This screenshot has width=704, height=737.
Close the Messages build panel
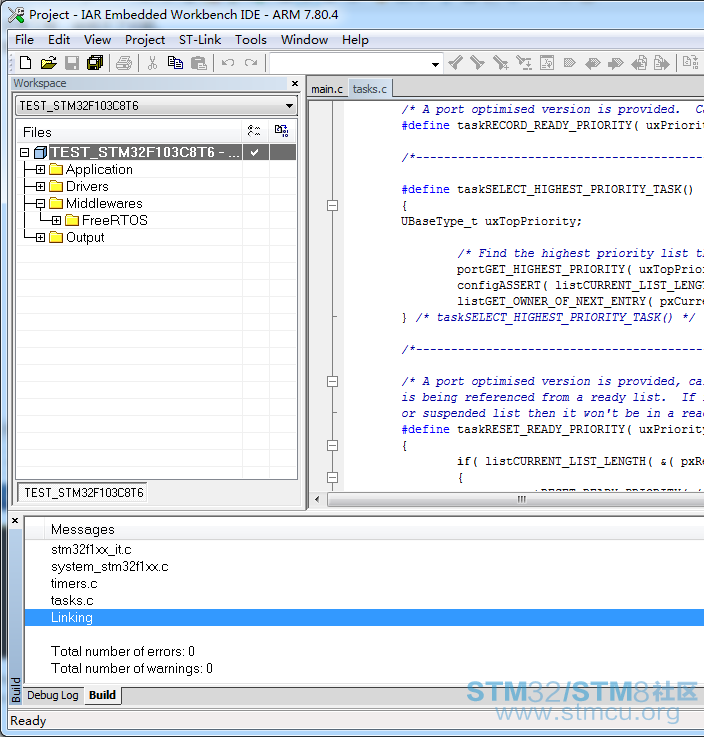point(15,520)
